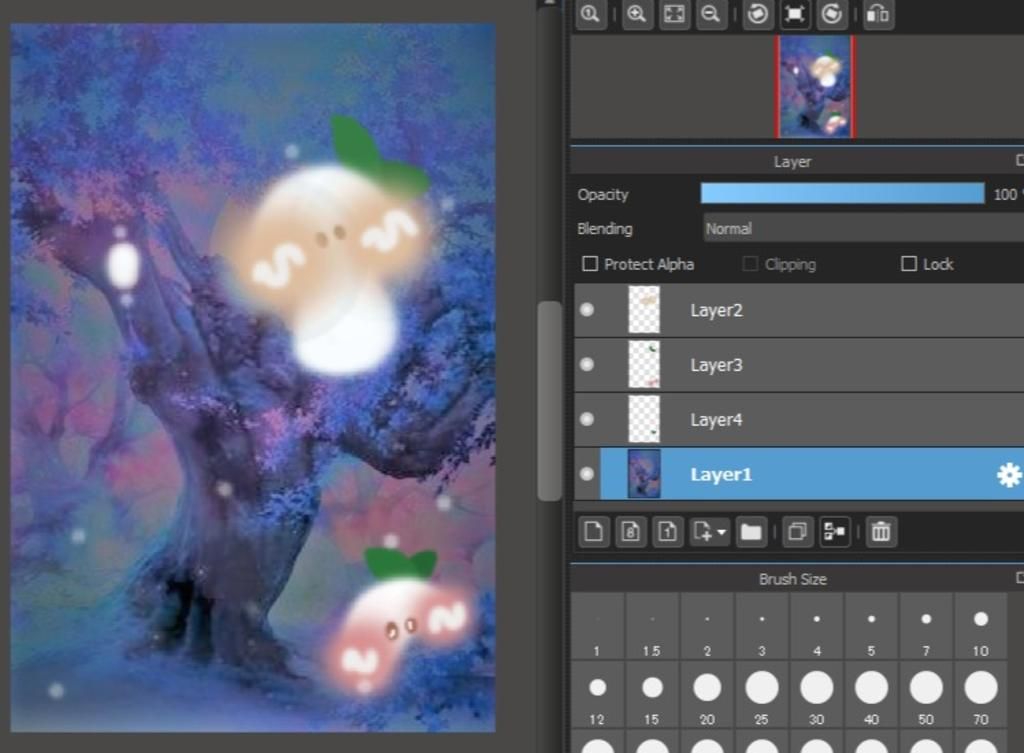
Task: Merge layer down icon
Action: tap(835, 532)
